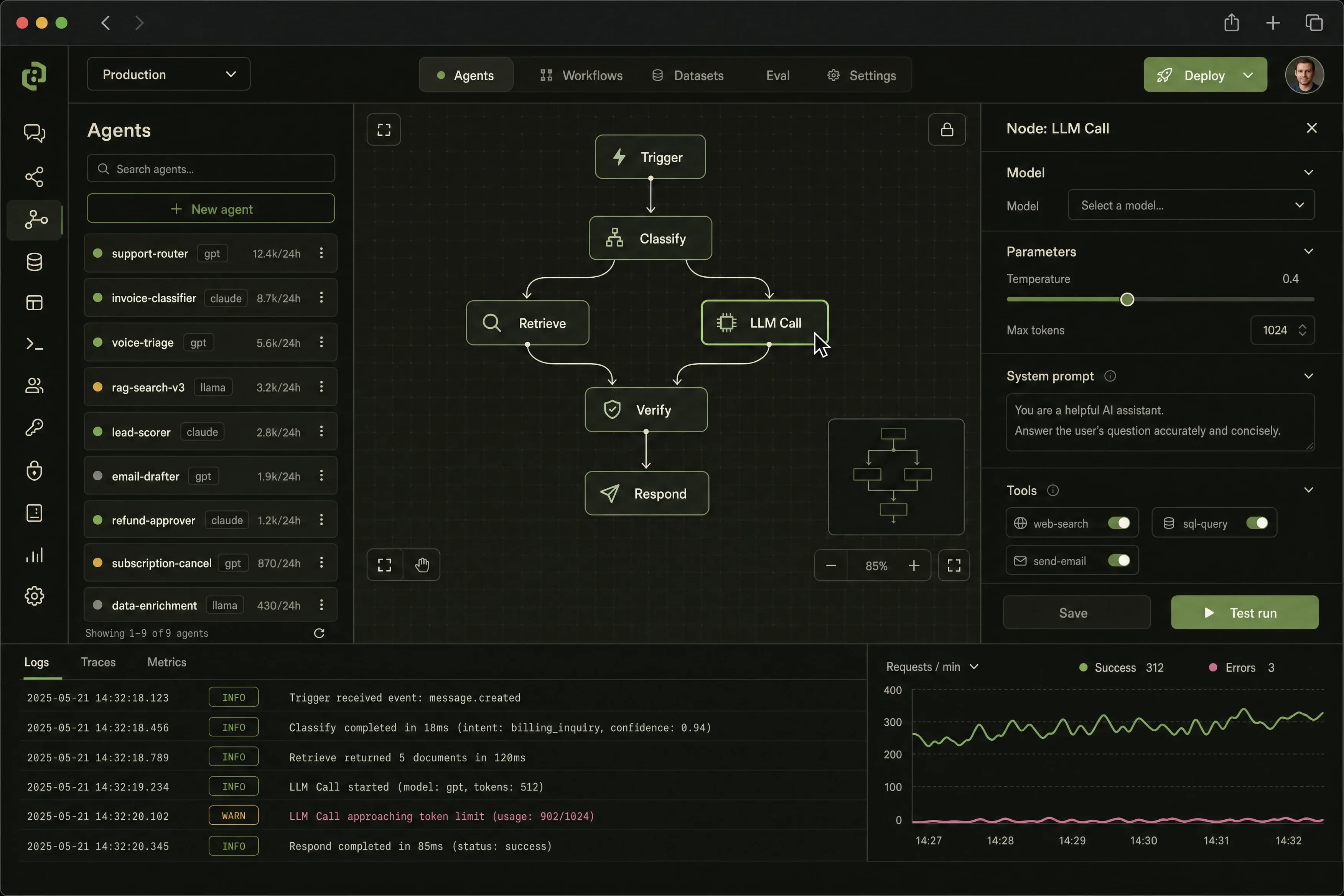Open the Select a model dropdown

(x=1191, y=205)
